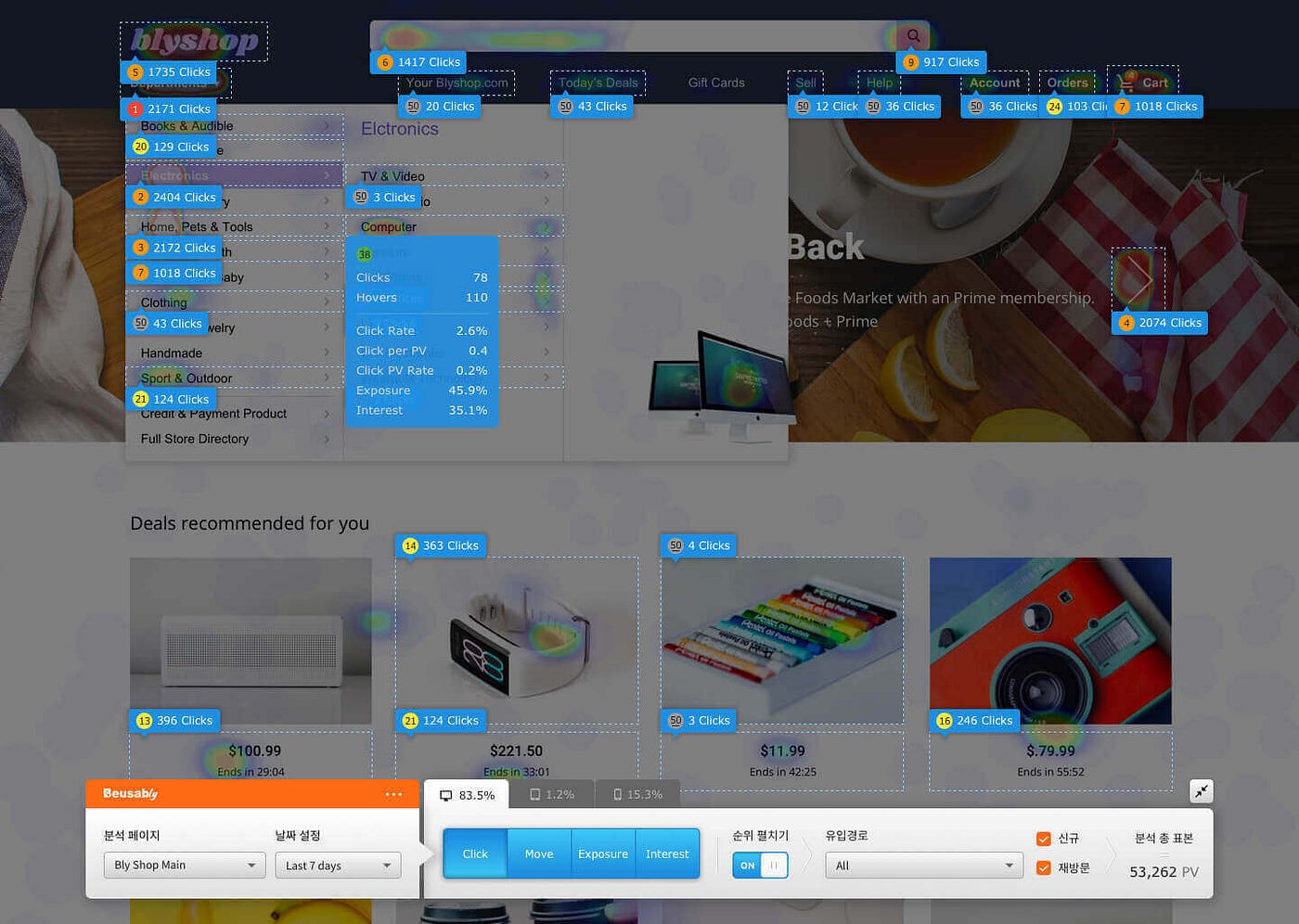Open the Last 7 days date dropdown
The height and width of the screenshot is (924, 1299).
coord(338,866)
